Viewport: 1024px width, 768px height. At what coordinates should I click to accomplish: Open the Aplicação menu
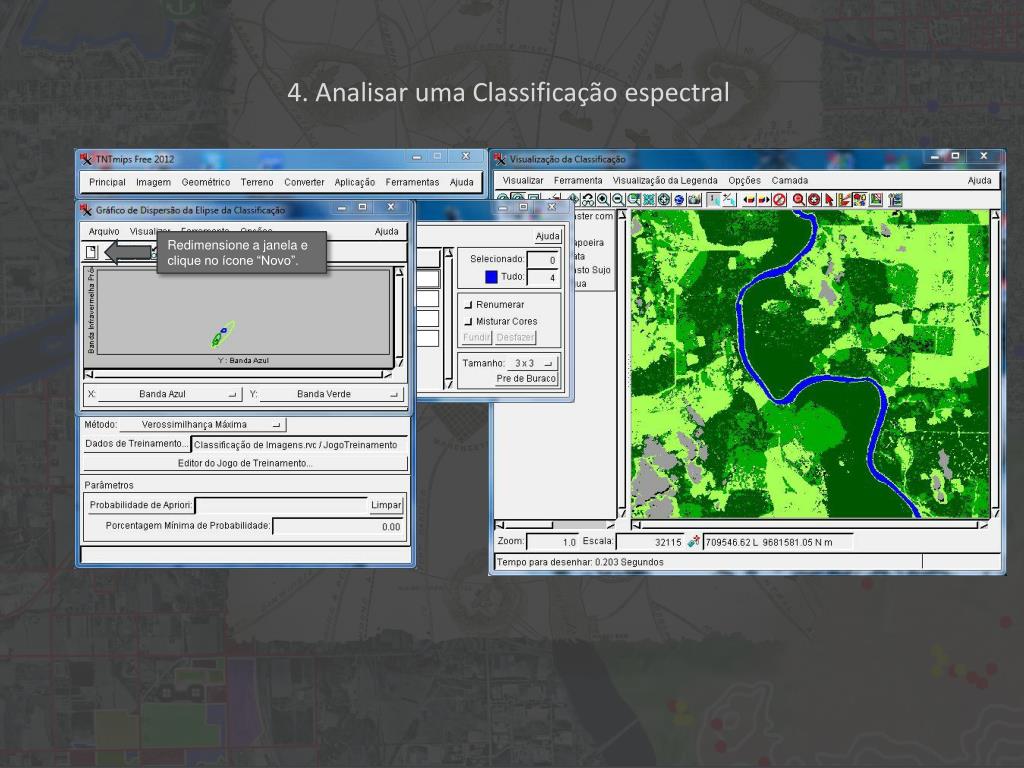(x=355, y=182)
